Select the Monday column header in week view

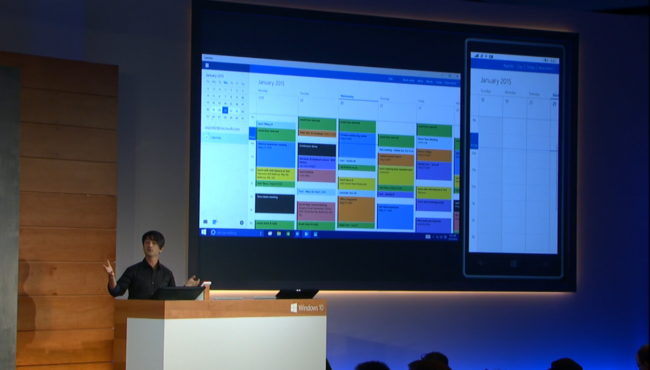tap(263, 90)
